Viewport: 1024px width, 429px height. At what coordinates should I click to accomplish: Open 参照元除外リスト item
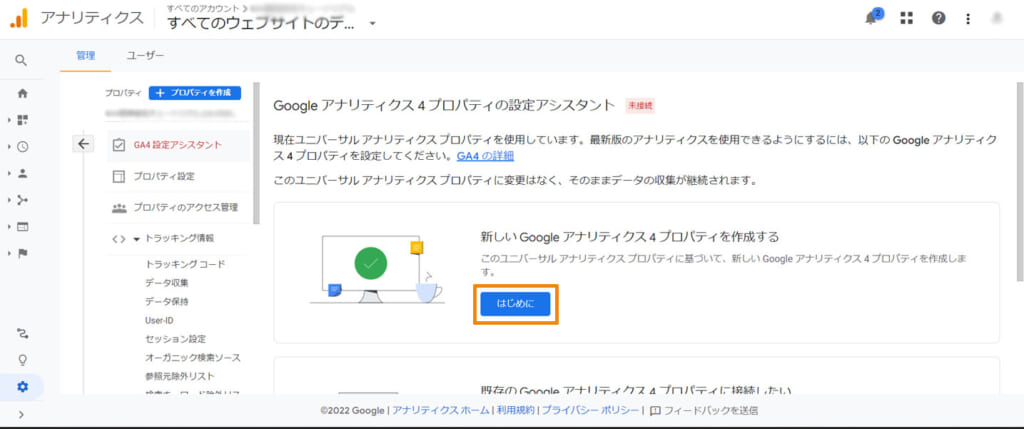pyautogui.click(x=180, y=377)
